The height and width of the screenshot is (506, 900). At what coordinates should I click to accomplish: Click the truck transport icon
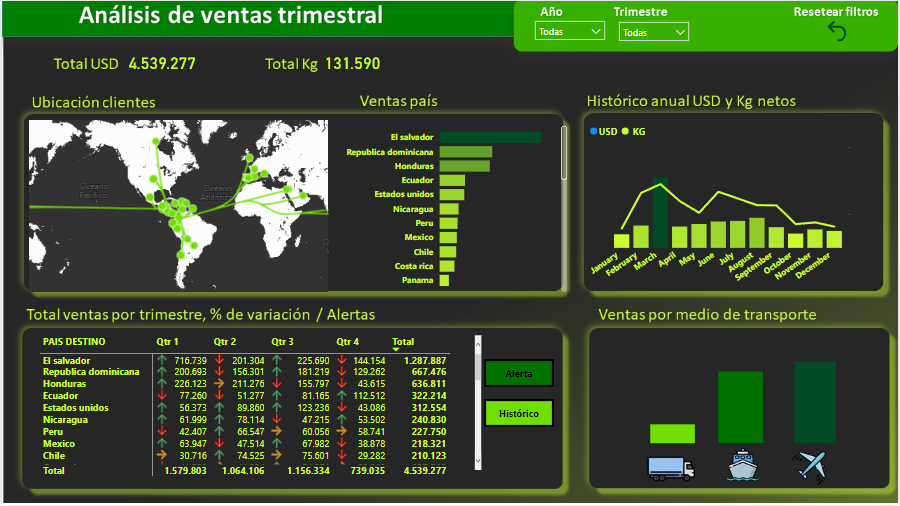pyautogui.click(x=671, y=468)
